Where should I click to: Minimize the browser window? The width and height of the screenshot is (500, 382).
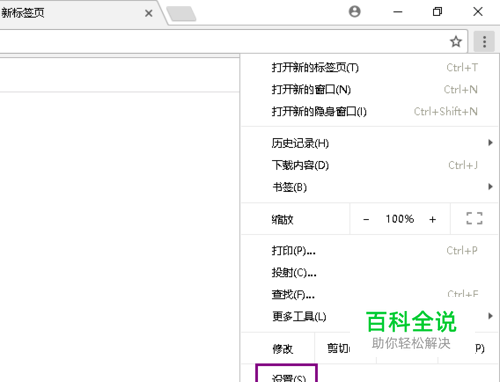[398, 12]
